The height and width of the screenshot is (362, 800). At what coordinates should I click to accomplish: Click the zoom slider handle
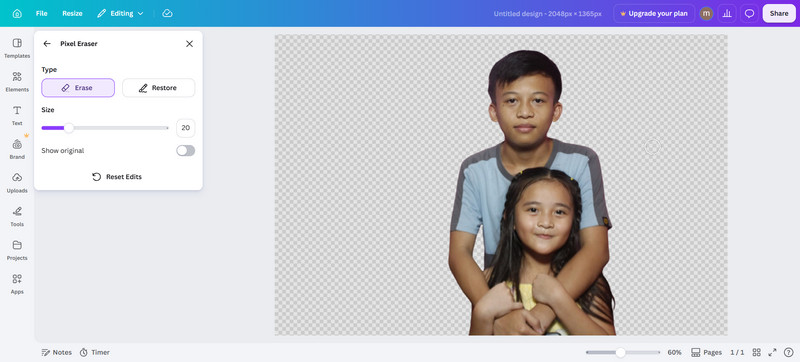[x=620, y=352]
